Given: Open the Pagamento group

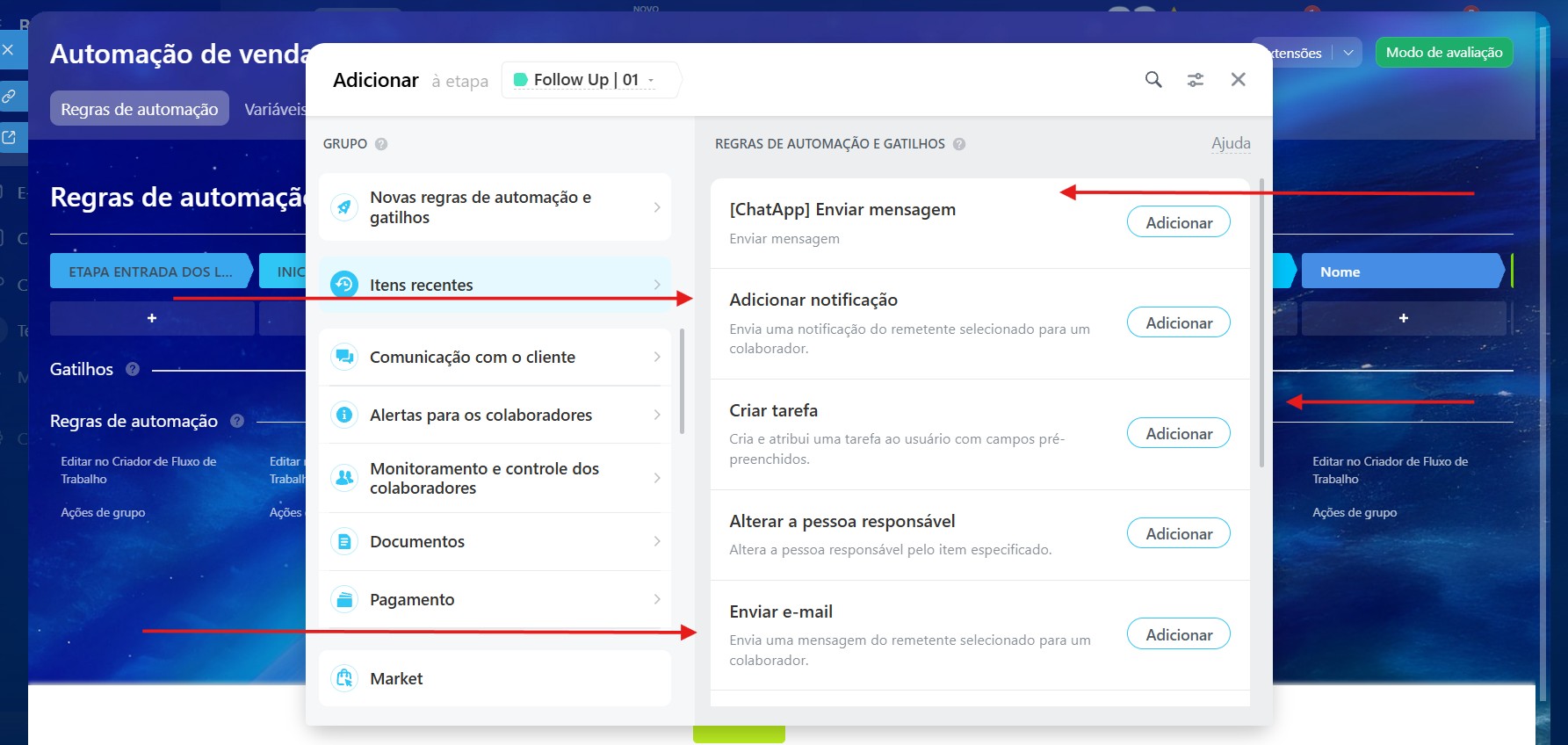Looking at the screenshot, I should pos(495,599).
